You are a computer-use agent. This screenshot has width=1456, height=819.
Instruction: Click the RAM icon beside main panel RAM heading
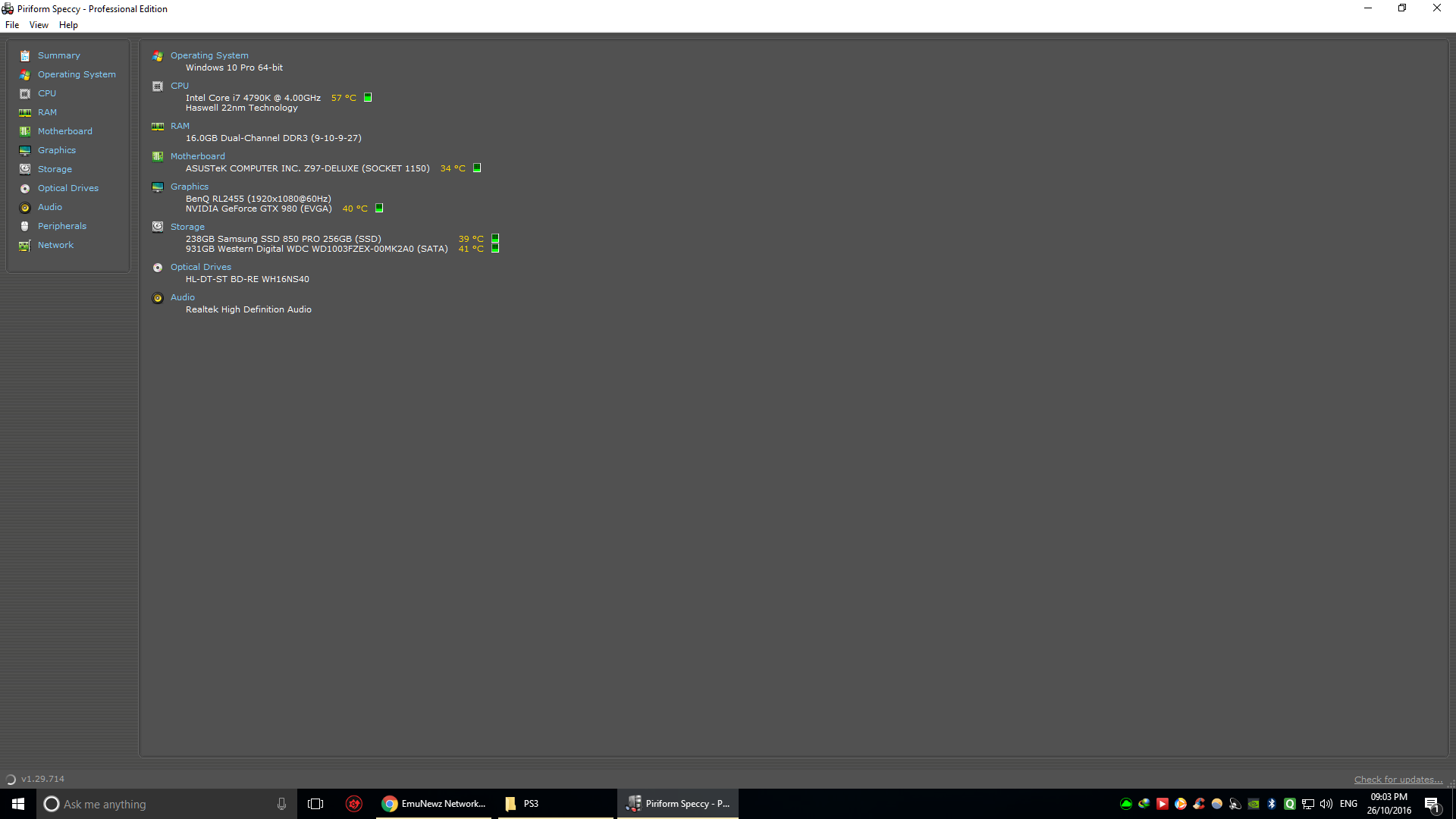pos(158,127)
